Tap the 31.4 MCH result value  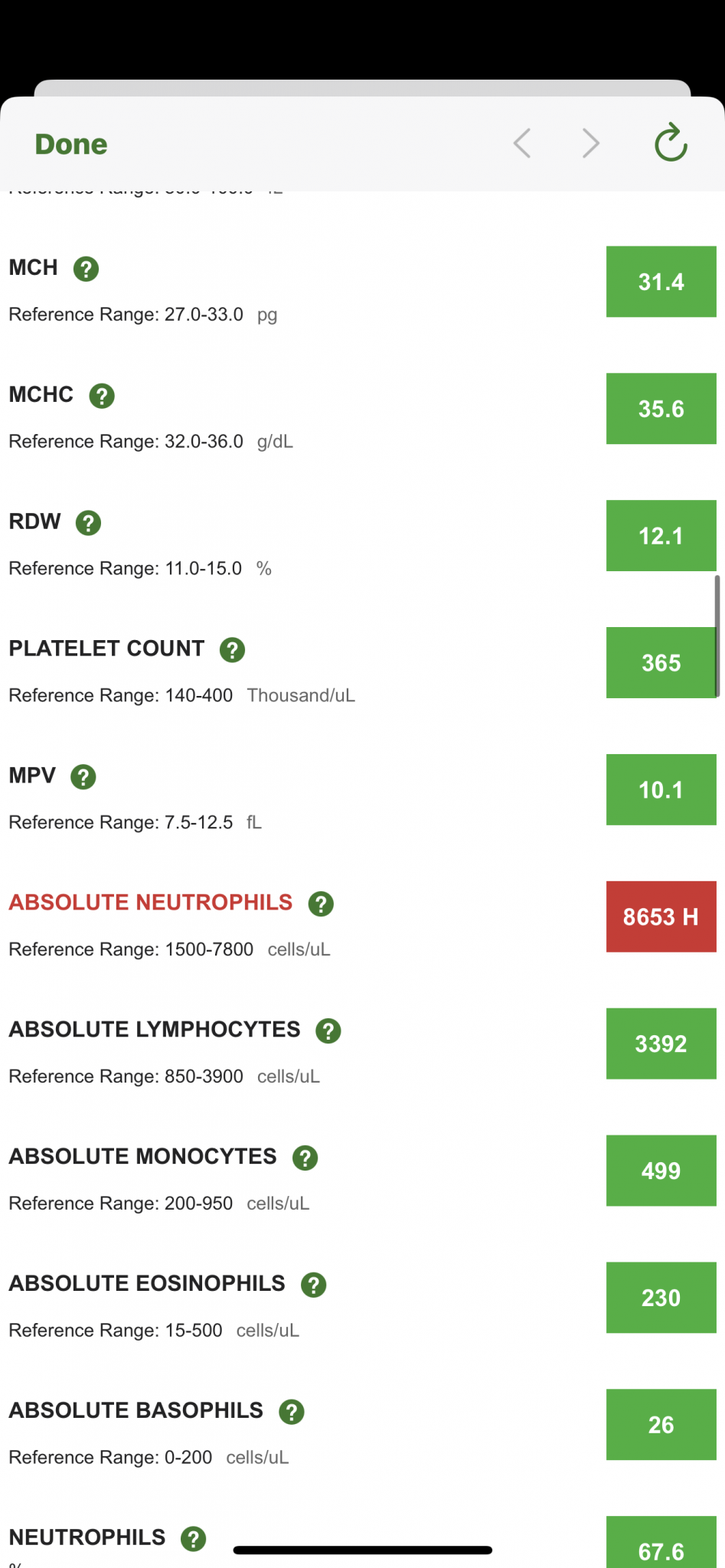[661, 282]
